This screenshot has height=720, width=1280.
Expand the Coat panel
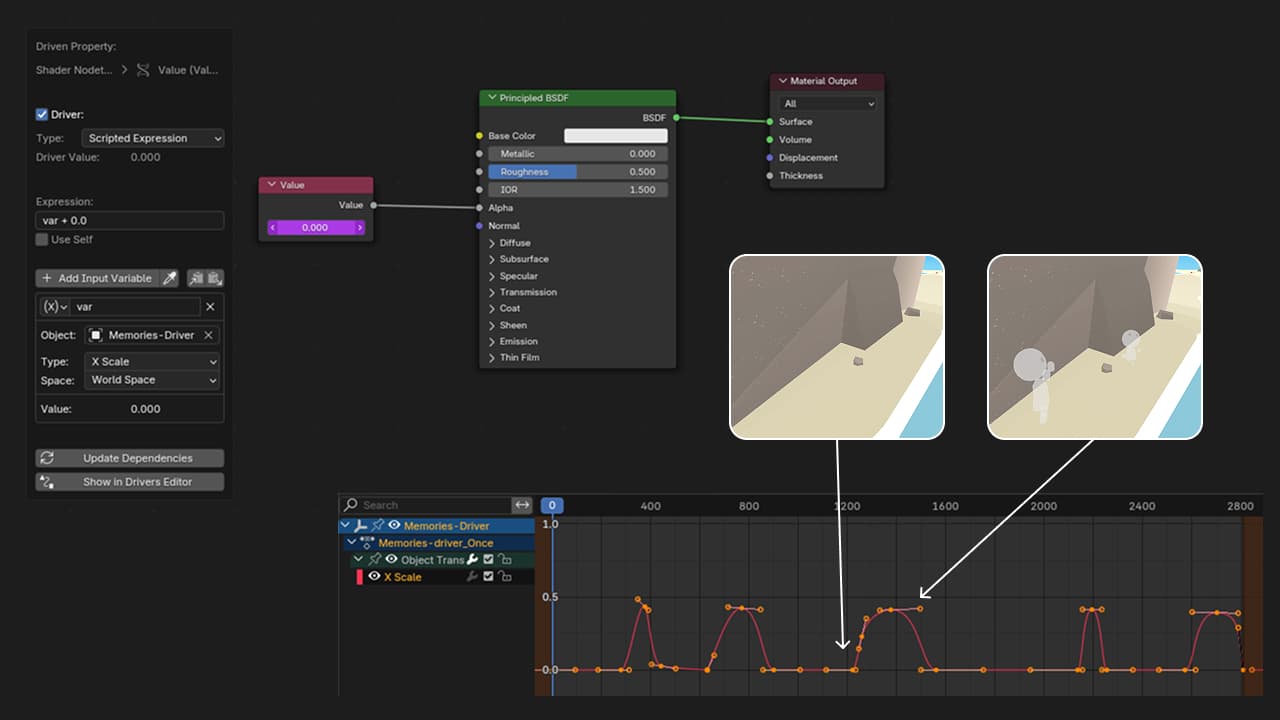[x=492, y=308]
